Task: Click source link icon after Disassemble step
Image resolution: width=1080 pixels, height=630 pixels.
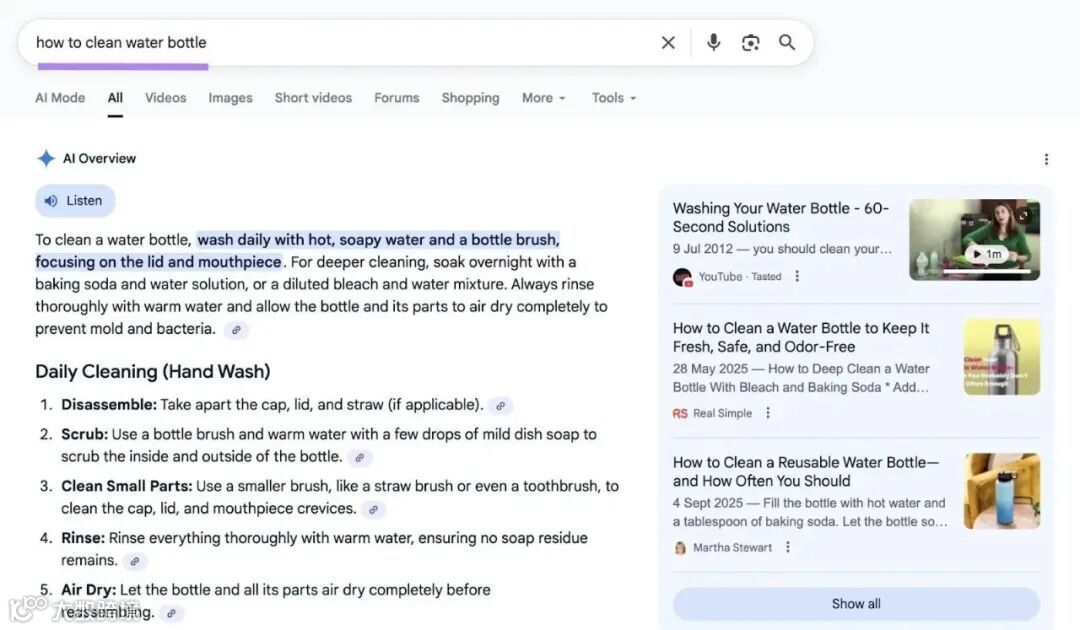Action: 501,406
